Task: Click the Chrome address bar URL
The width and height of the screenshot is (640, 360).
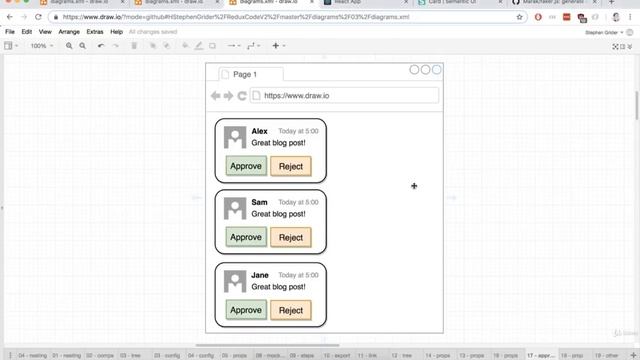Action: pos(236,17)
